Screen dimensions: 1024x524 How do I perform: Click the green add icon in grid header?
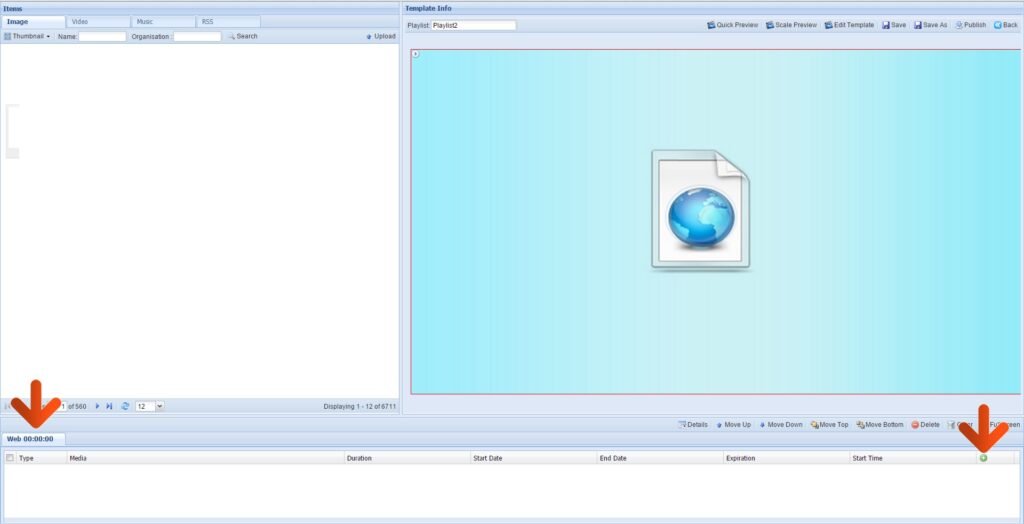(x=983, y=458)
